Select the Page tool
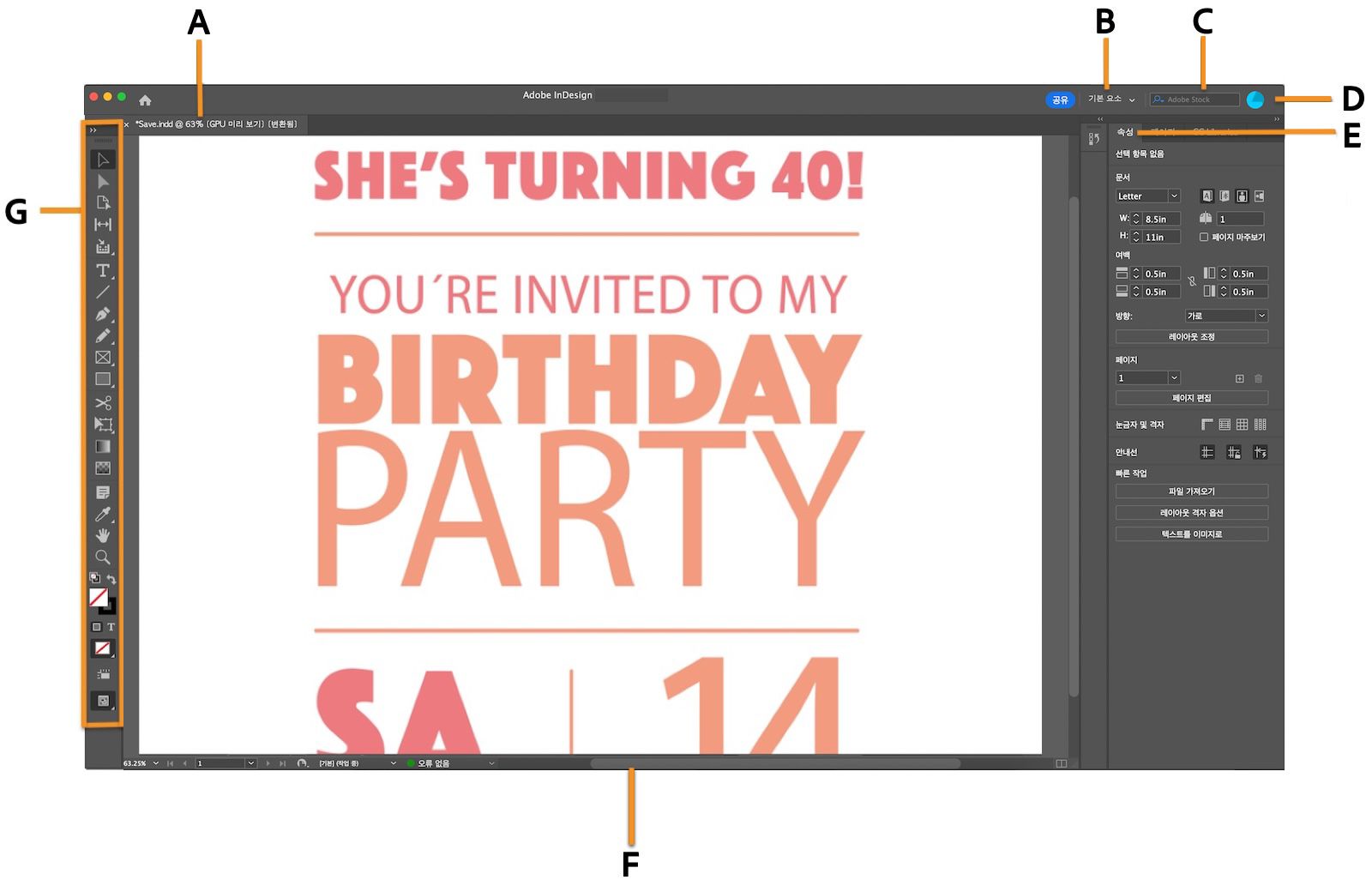The width and height of the screenshot is (1372, 886). (103, 202)
